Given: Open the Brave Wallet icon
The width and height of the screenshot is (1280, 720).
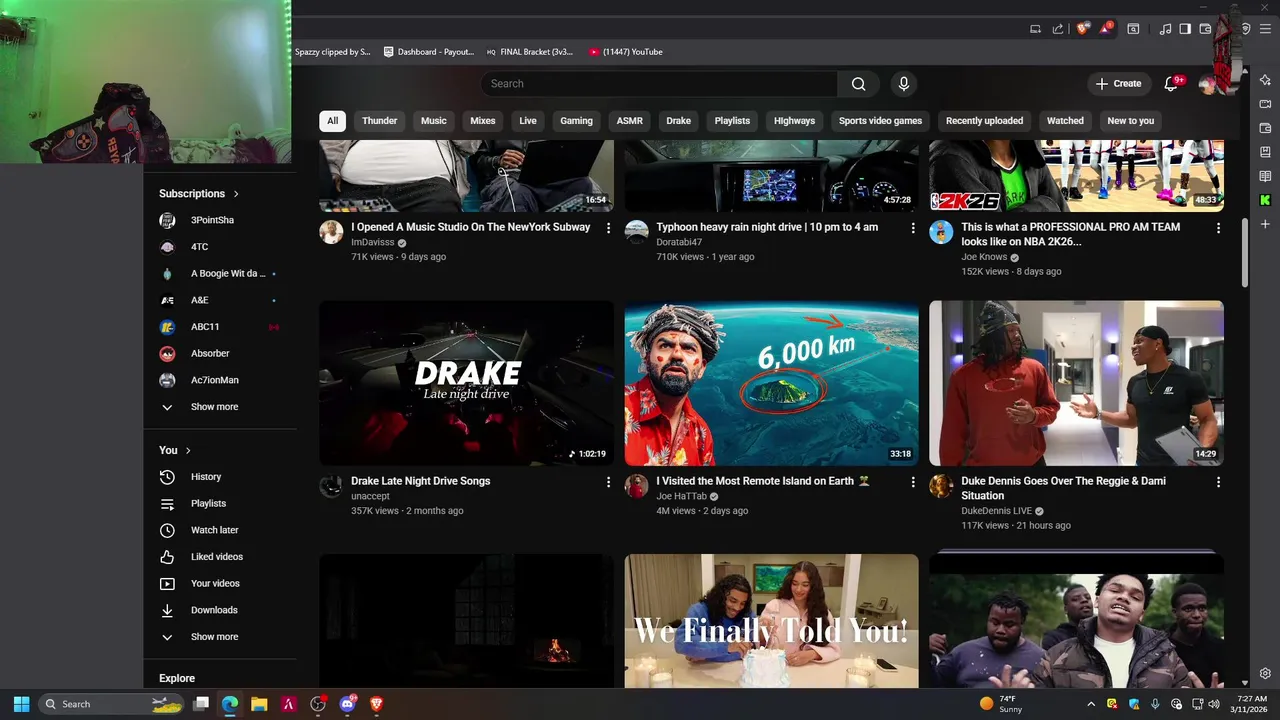Looking at the screenshot, I should point(1205,29).
